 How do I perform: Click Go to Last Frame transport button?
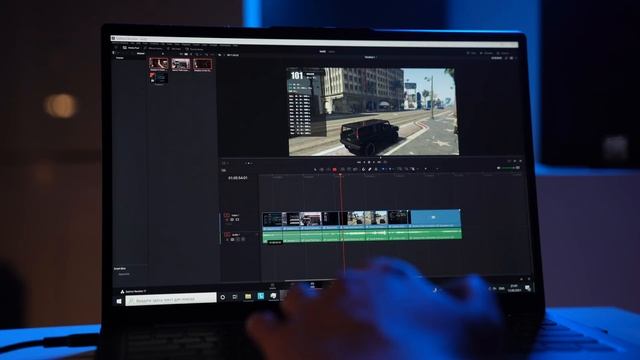click(380, 162)
